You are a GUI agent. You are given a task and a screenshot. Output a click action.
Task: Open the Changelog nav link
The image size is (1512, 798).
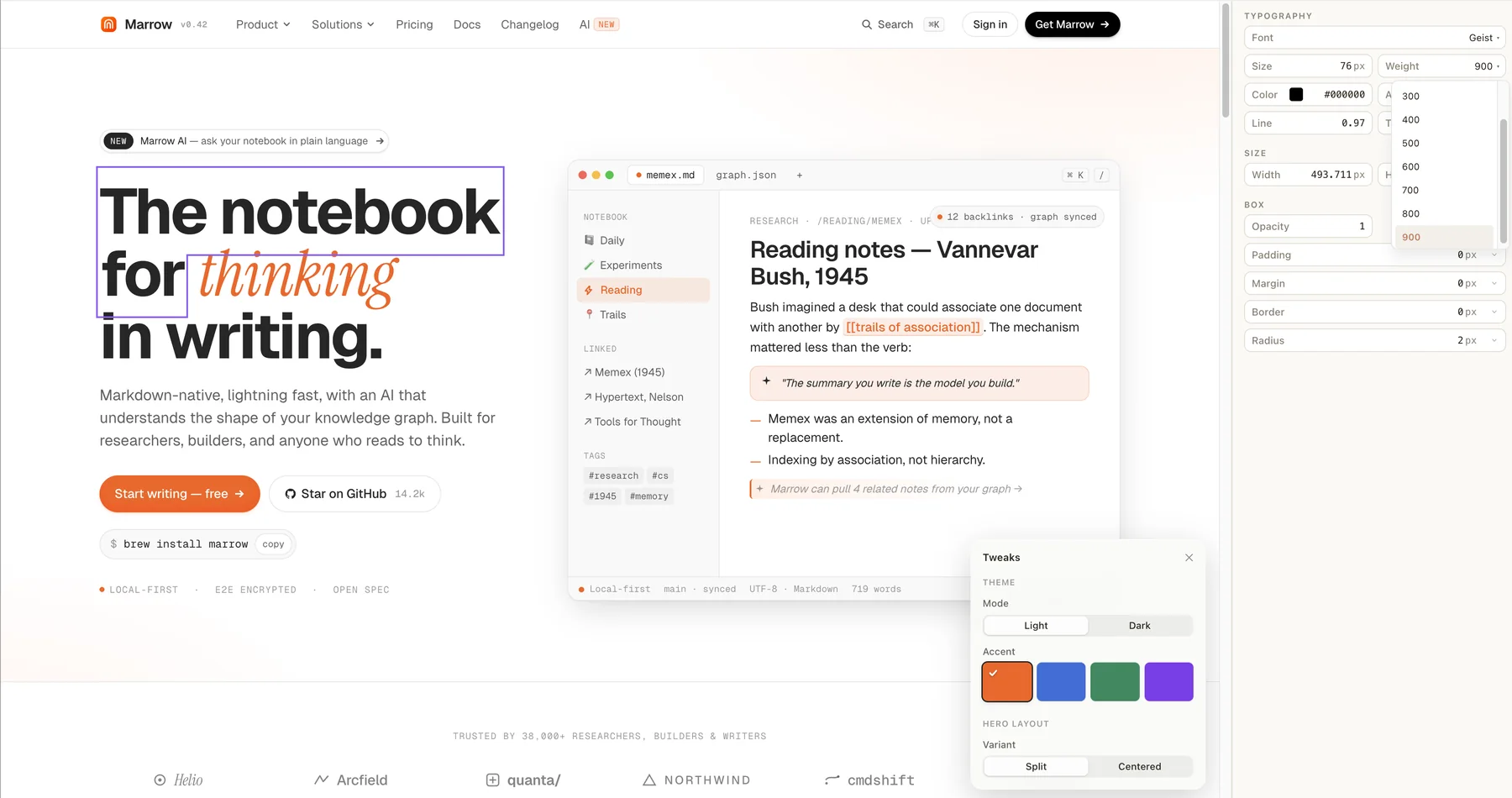pos(530,24)
